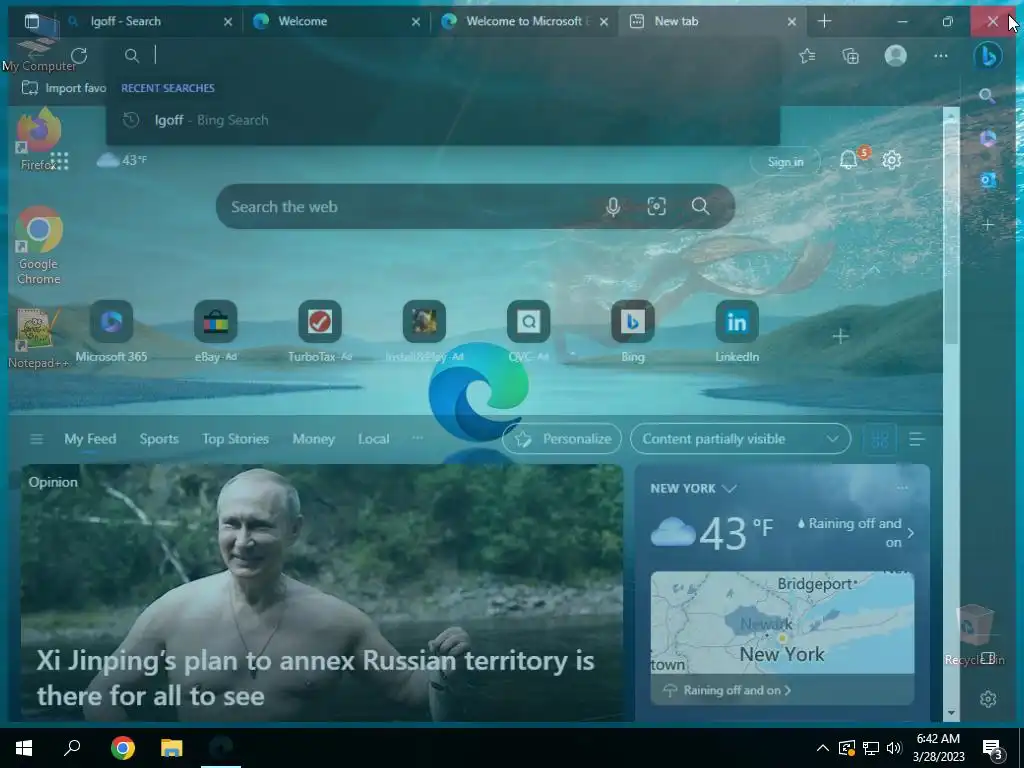Screen dimensions: 1024x768
Task: Click the browser refresh icon
Action: pos(79,56)
